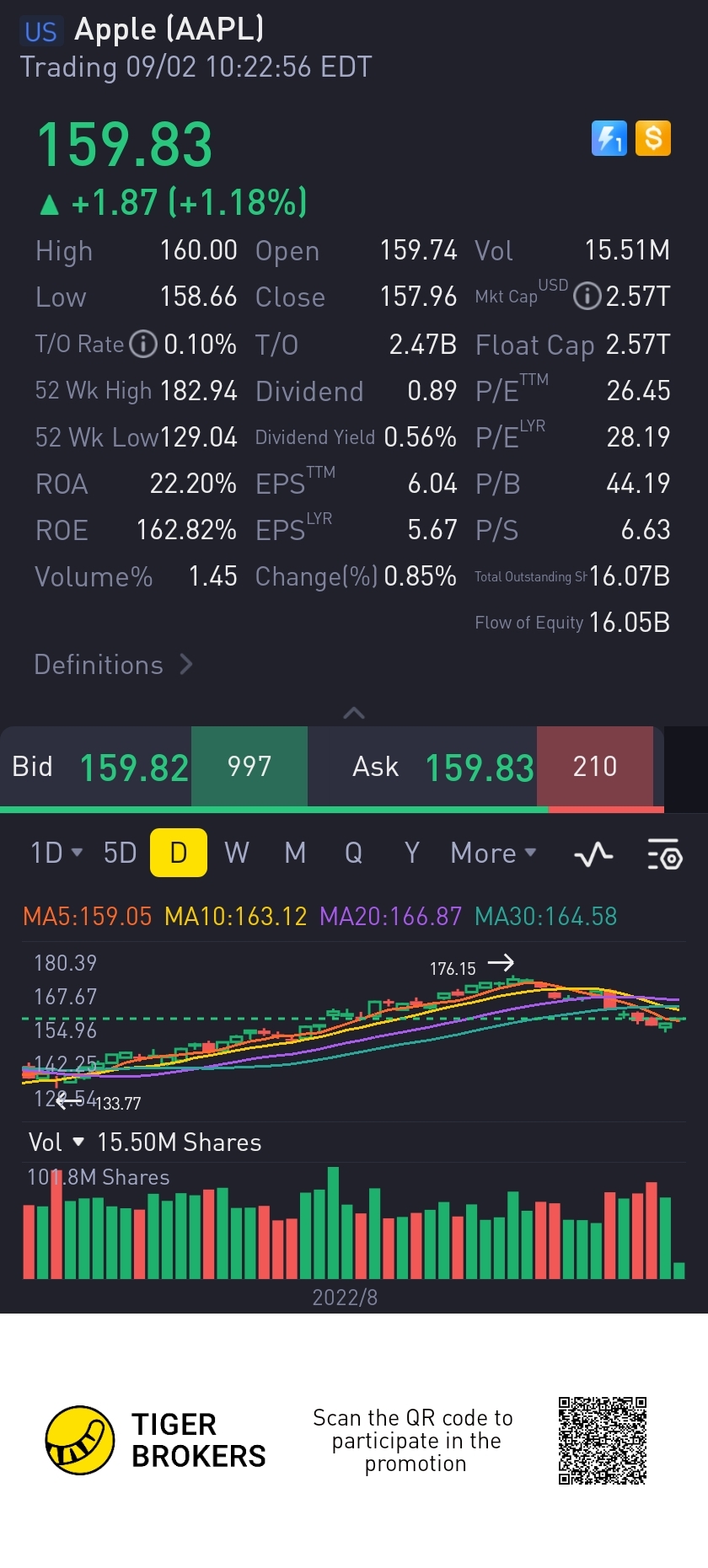Open the T/O Rate info icon

(143, 344)
